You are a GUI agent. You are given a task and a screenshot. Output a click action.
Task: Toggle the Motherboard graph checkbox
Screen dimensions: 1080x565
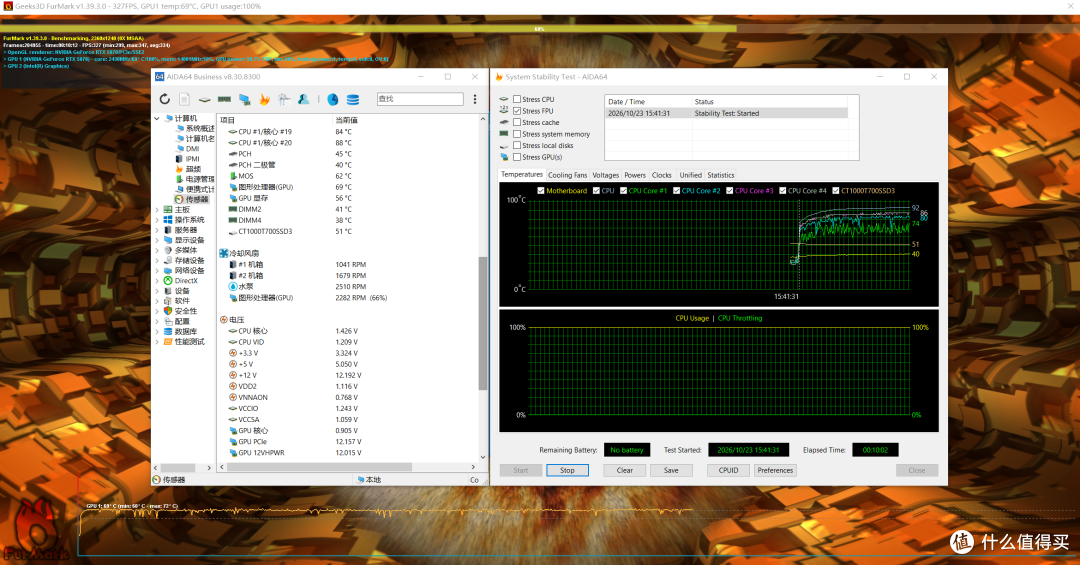pyautogui.click(x=541, y=191)
